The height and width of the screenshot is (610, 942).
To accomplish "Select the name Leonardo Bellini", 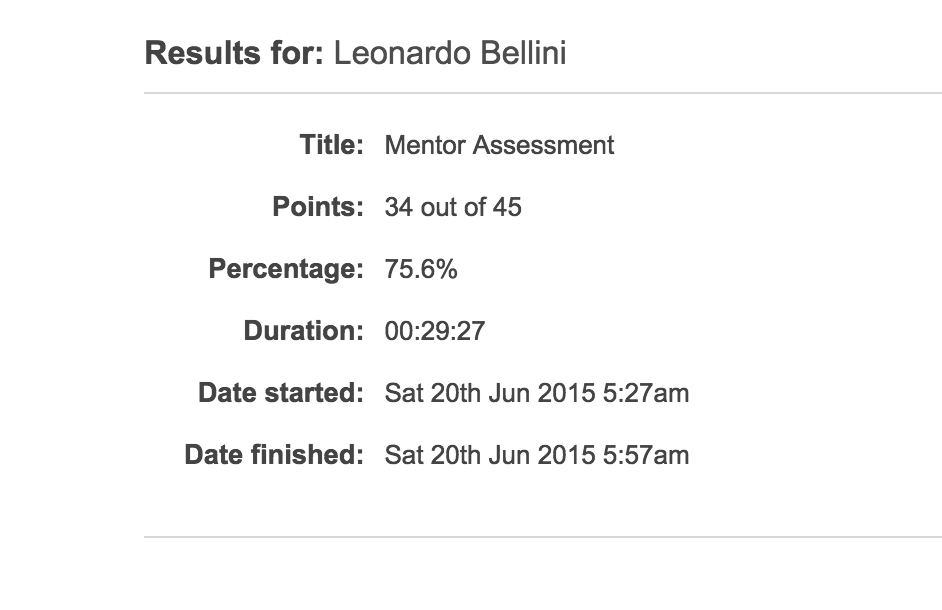I will point(450,53).
